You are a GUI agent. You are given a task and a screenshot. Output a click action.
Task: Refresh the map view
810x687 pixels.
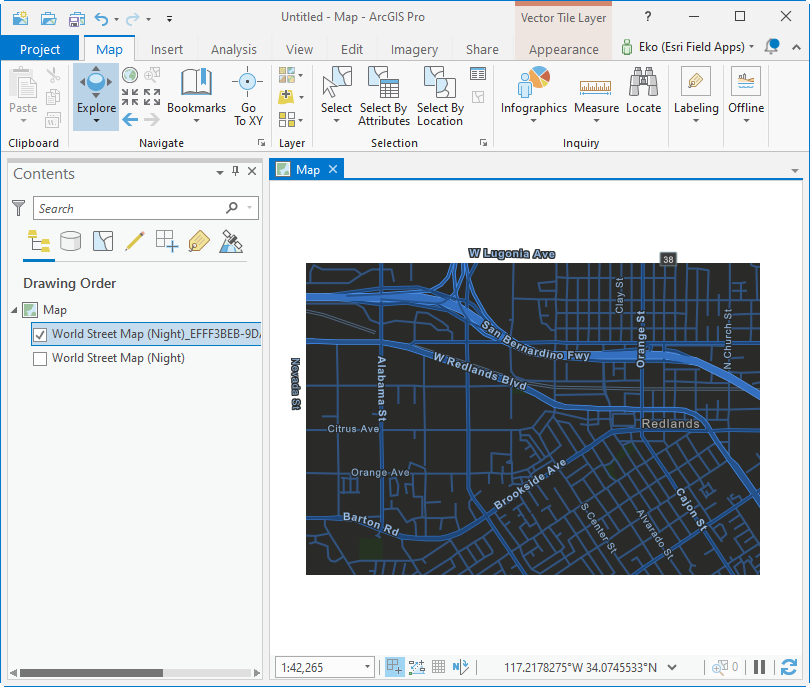click(x=789, y=667)
